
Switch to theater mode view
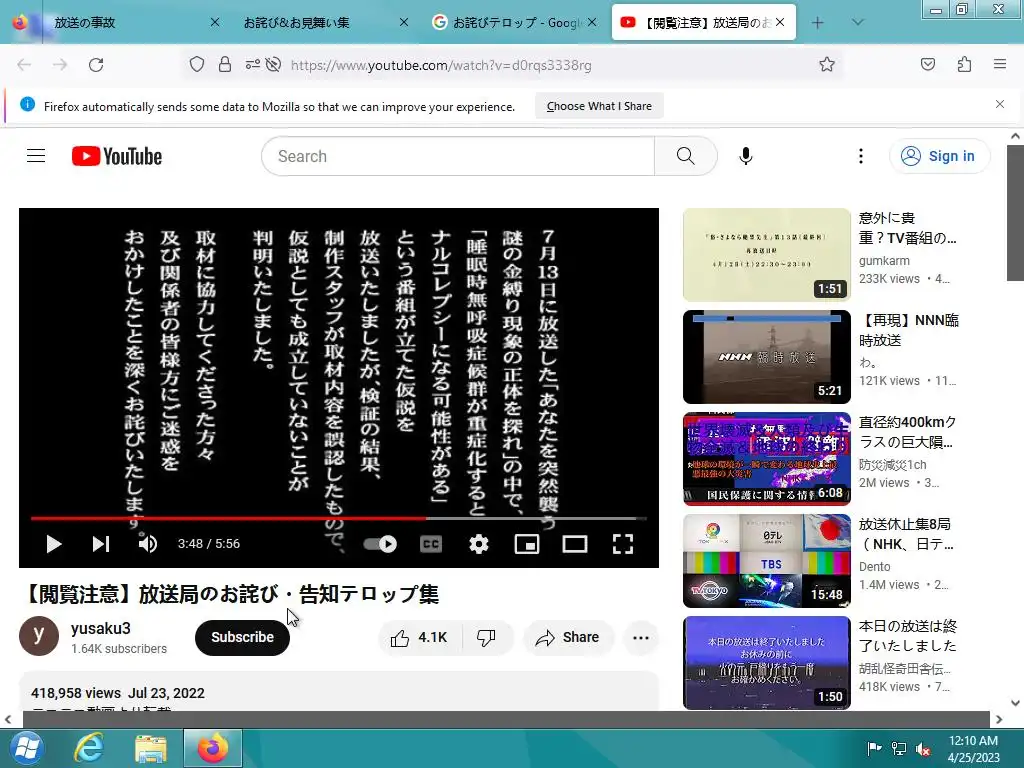click(575, 544)
